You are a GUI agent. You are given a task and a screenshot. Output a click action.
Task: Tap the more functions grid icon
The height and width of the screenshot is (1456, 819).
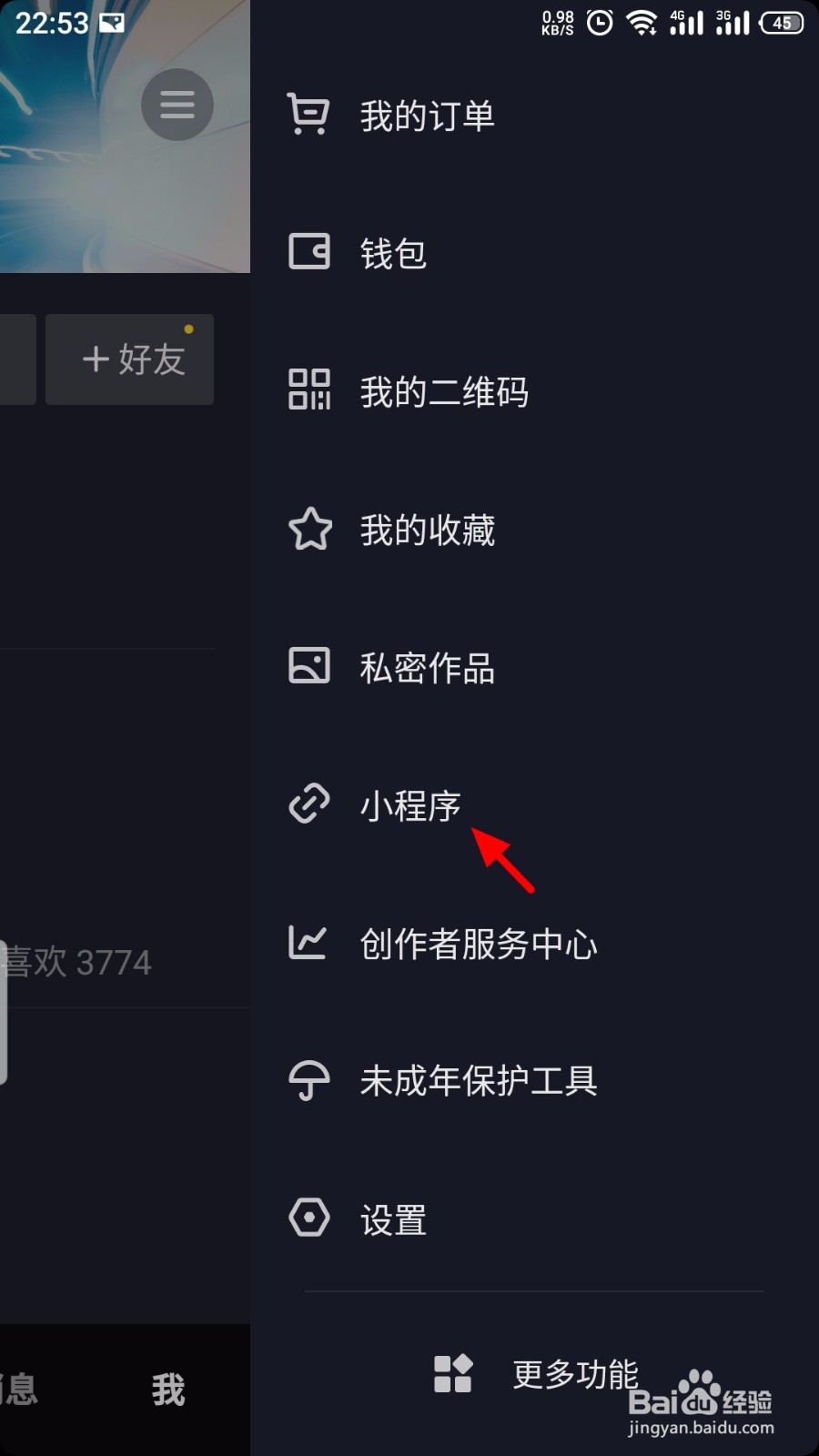453,1374
